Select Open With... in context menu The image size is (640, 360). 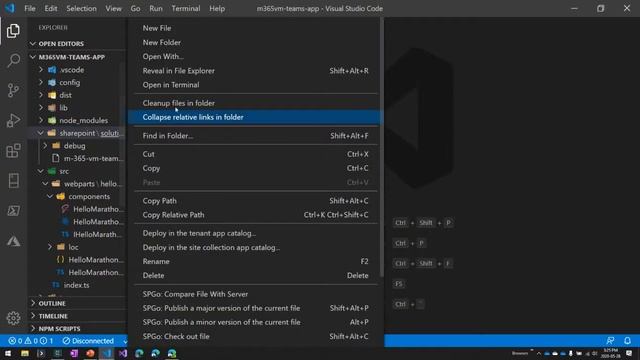tap(256, 57)
